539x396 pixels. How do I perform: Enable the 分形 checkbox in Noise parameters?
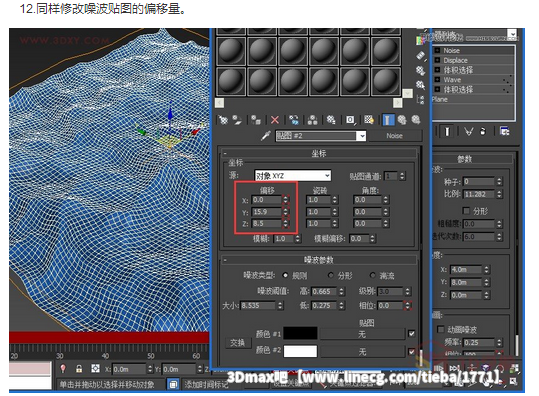[466, 211]
